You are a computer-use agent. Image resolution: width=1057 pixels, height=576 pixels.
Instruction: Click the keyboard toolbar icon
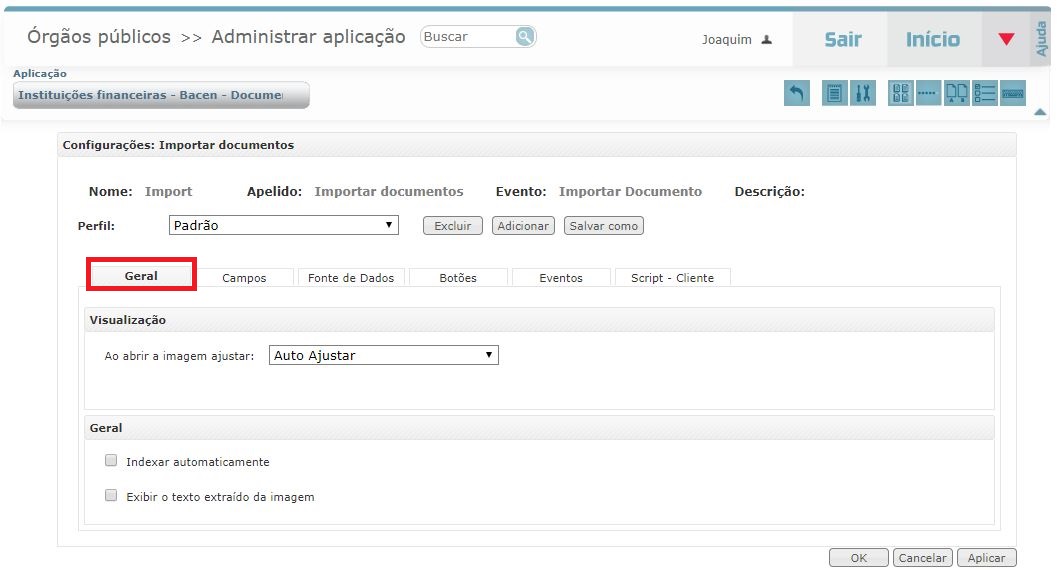tap(1013, 93)
